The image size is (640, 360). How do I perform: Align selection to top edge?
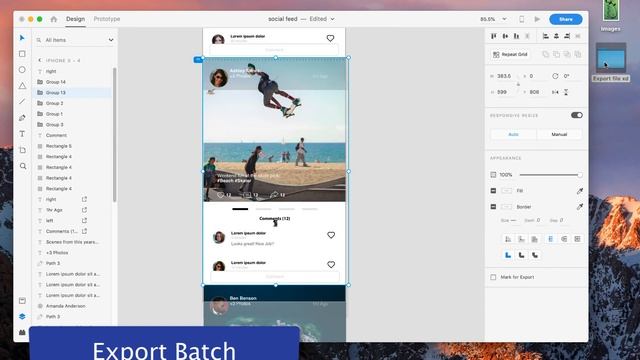click(x=494, y=36)
